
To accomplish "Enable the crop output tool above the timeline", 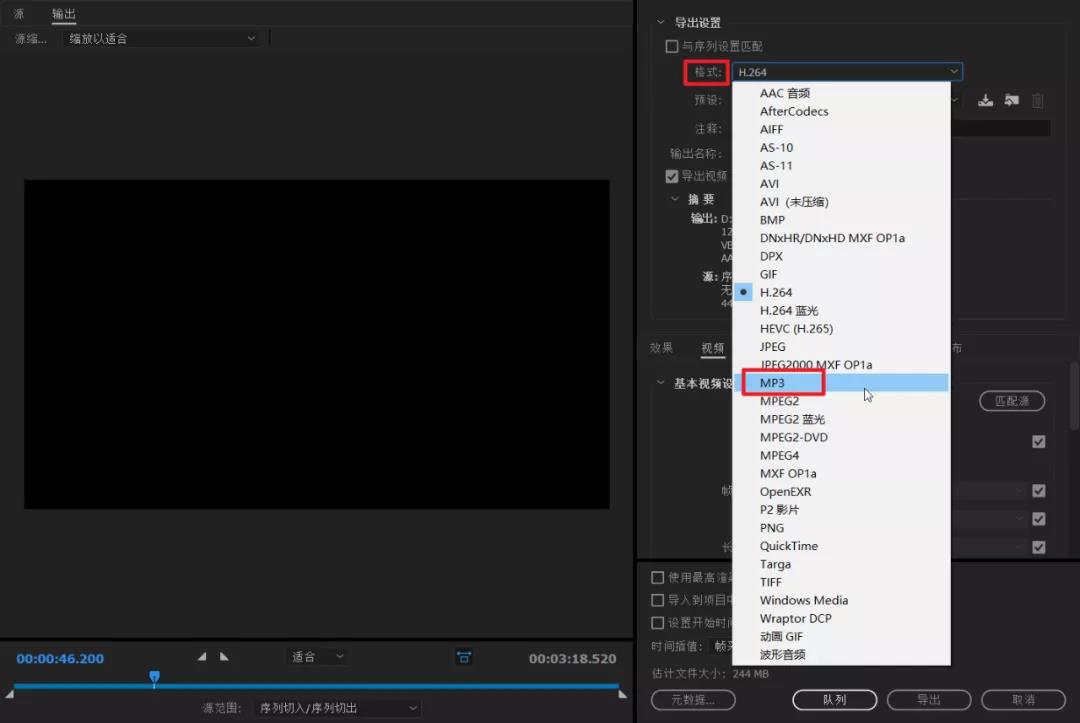I will [x=464, y=657].
